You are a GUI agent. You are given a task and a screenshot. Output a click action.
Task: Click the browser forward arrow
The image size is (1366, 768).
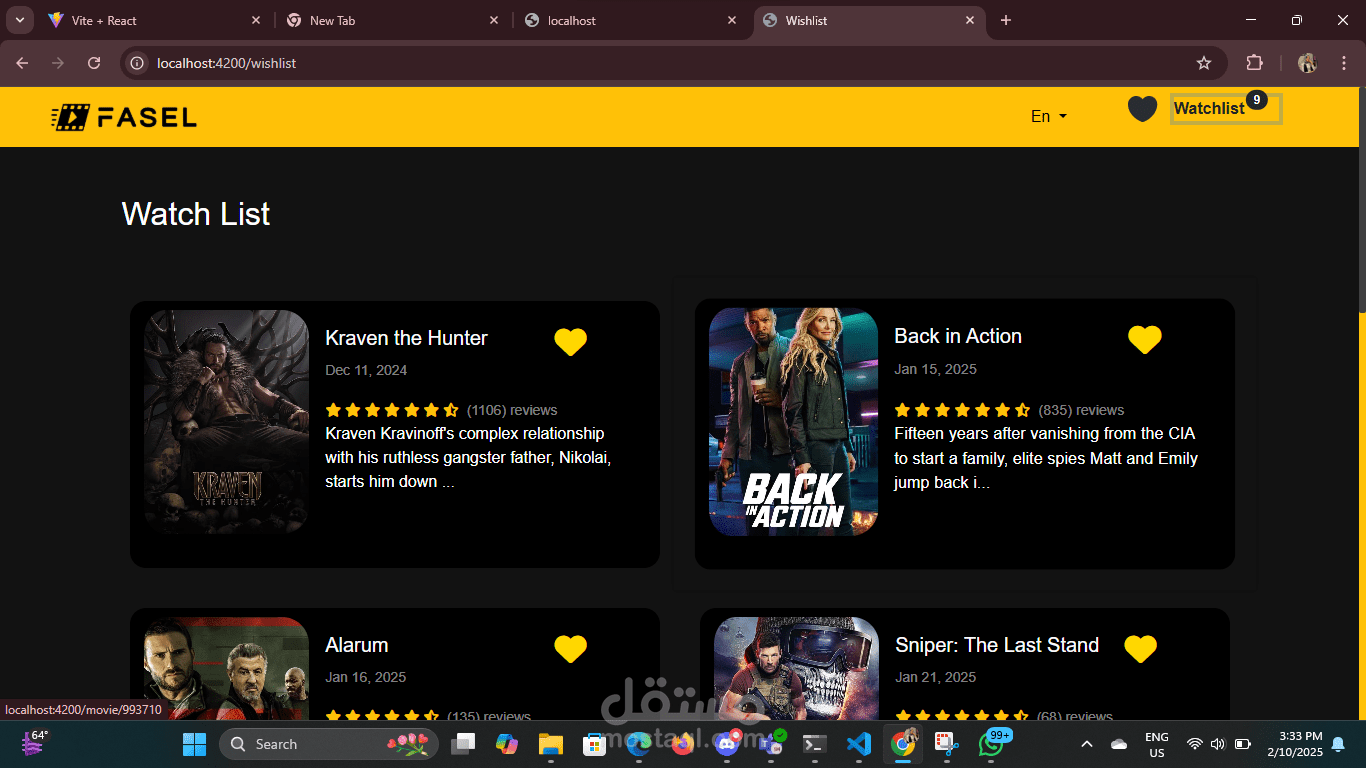58,63
